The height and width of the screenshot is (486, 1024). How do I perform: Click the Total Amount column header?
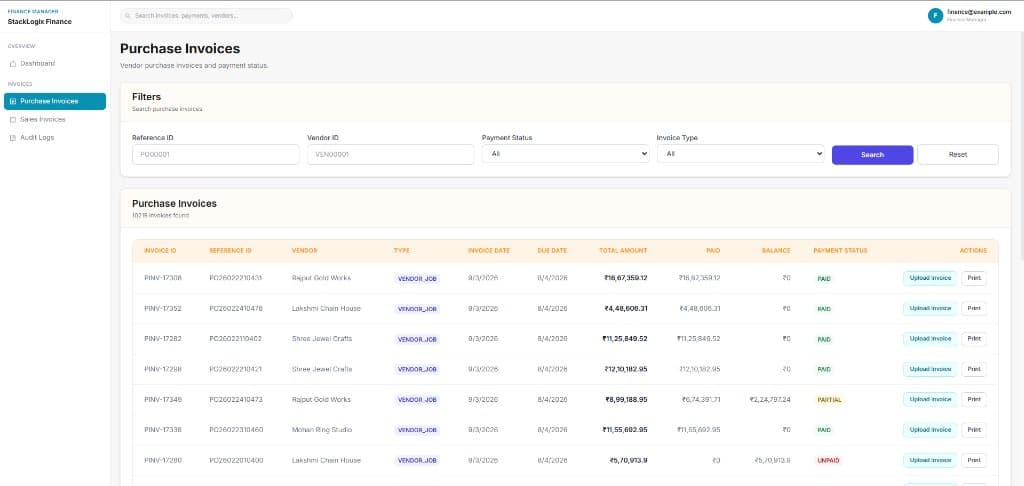[624, 251]
